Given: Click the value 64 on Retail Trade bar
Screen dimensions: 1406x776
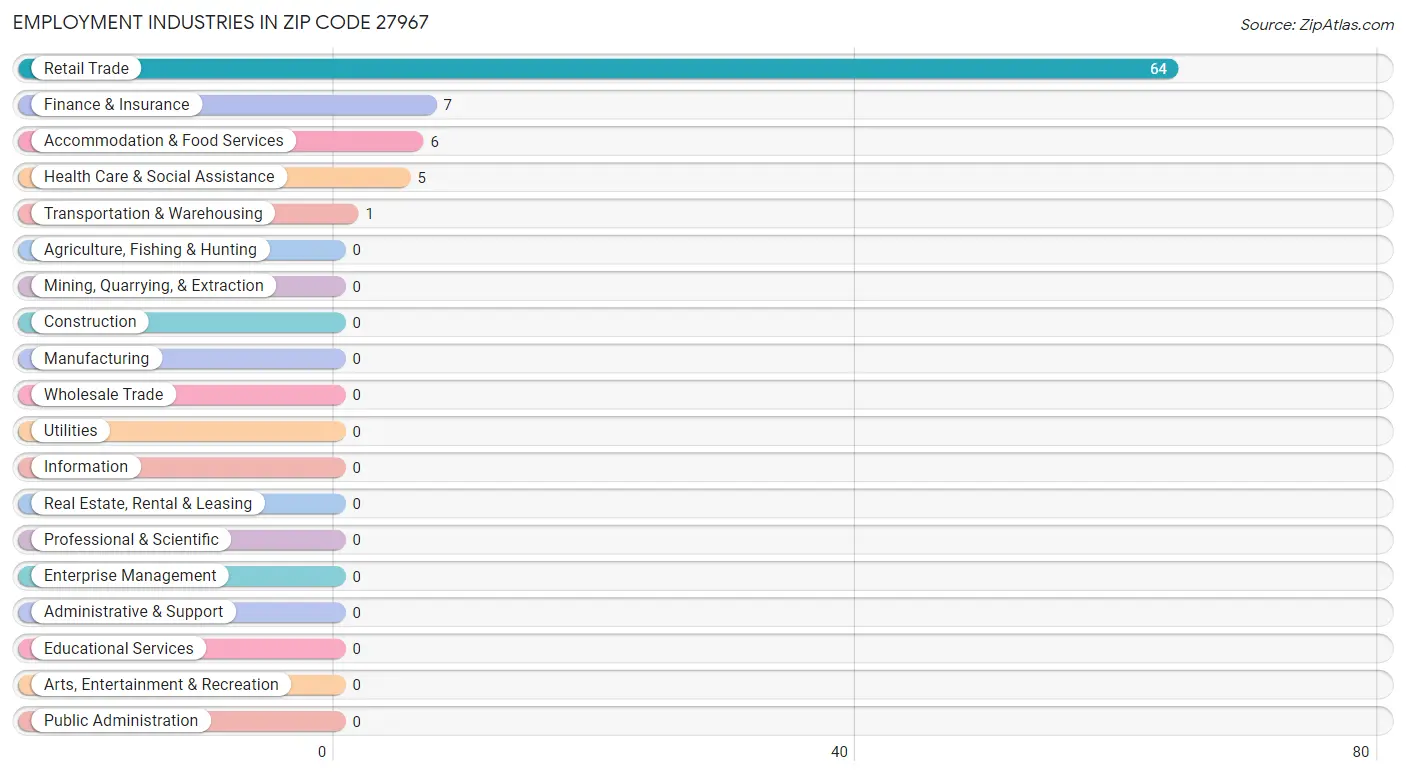Looking at the screenshot, I should [1158, 69].
